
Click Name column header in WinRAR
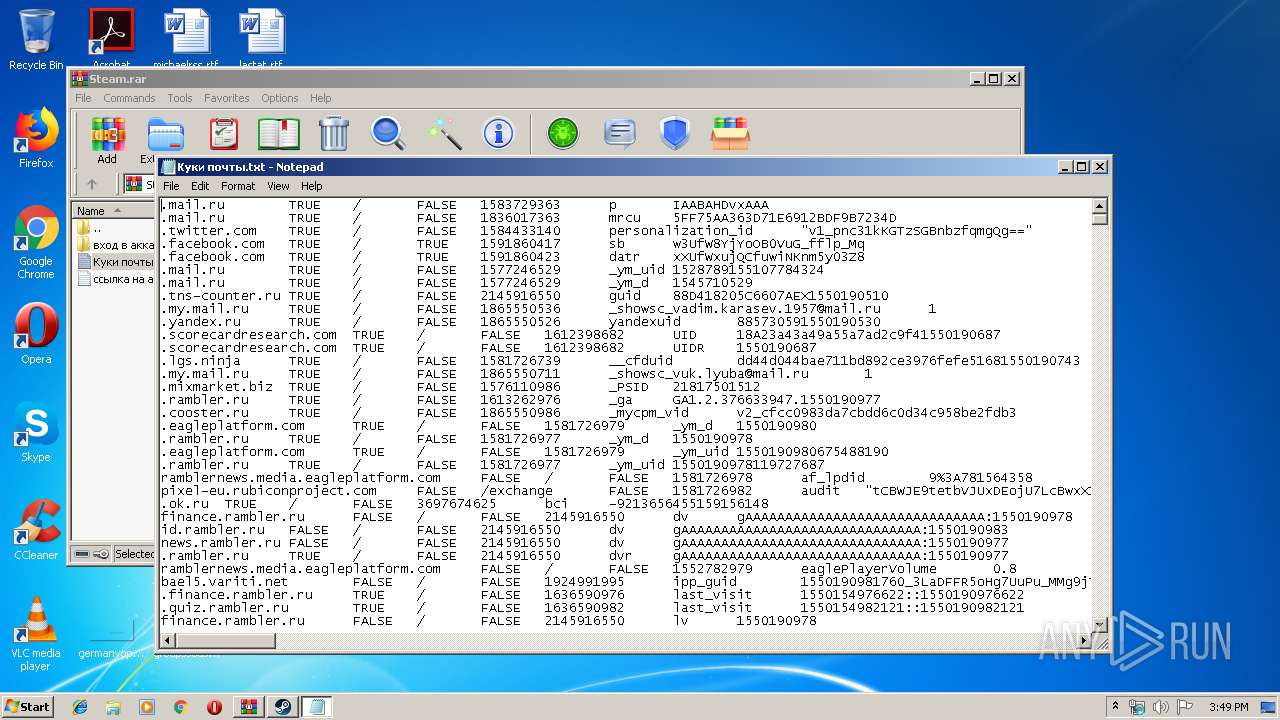pos(112,211)
